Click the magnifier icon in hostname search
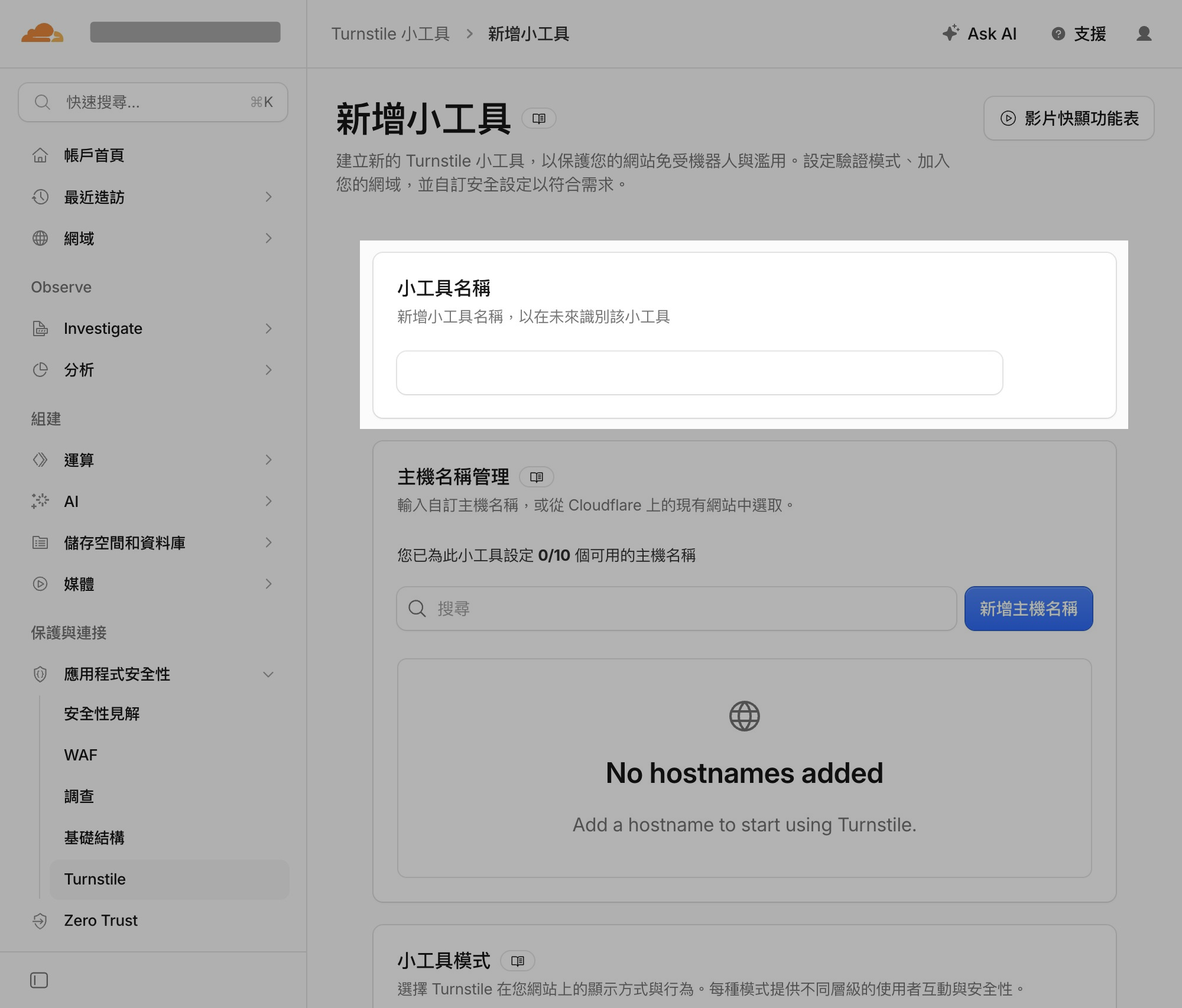 click(x=417, y=609)
